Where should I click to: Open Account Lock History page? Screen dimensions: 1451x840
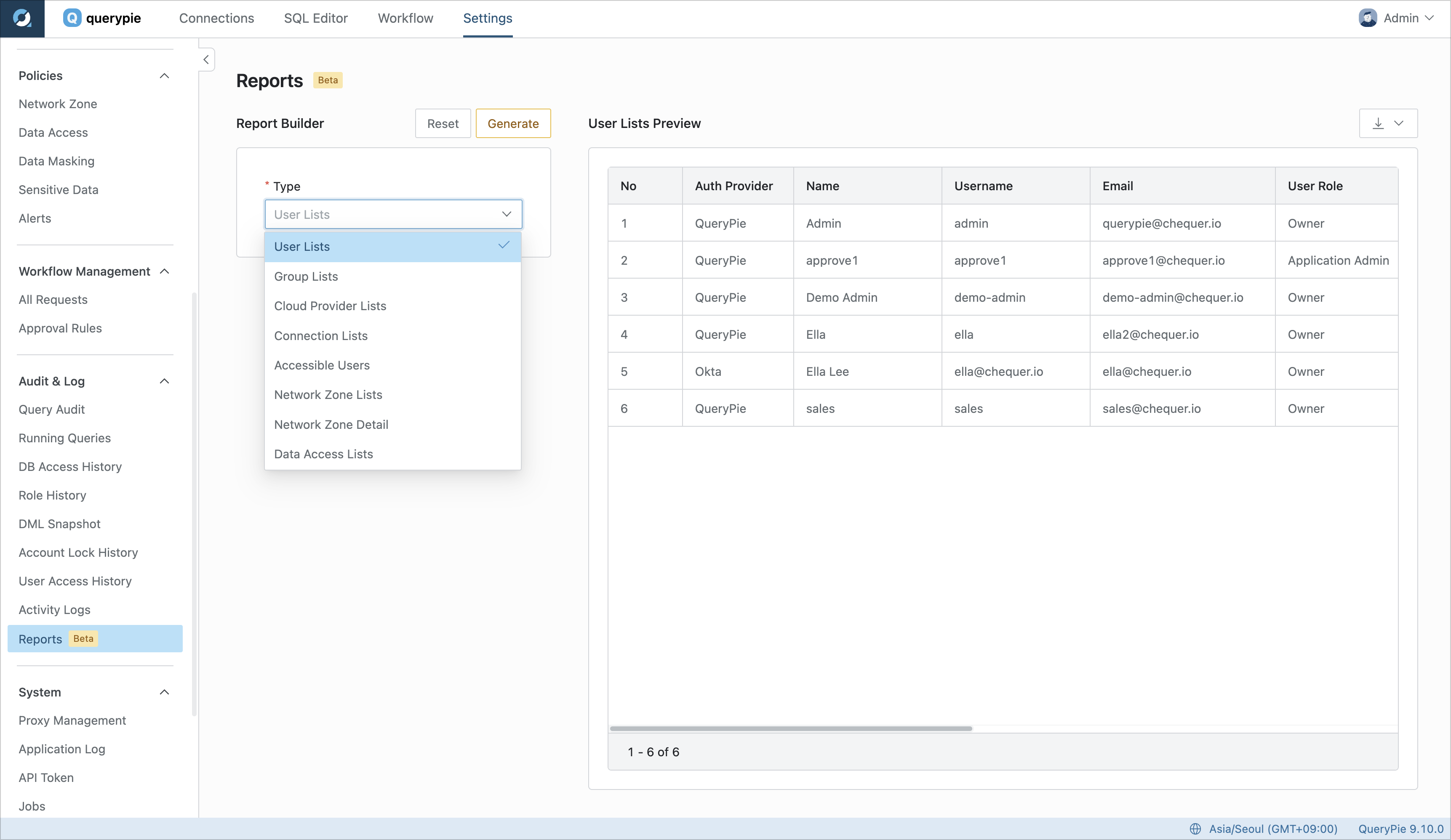tap(78, 552)
